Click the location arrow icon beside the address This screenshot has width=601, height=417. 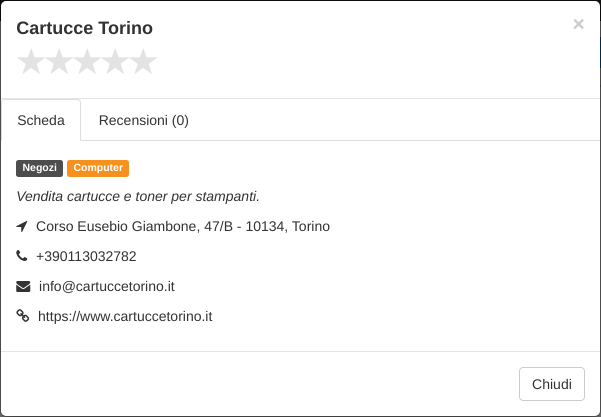pos(22,227)
